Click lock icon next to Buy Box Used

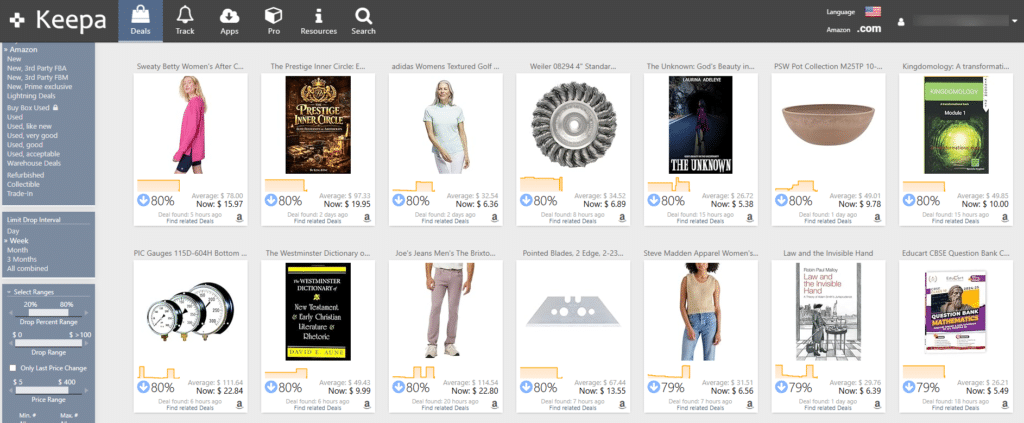click(56, 107)
